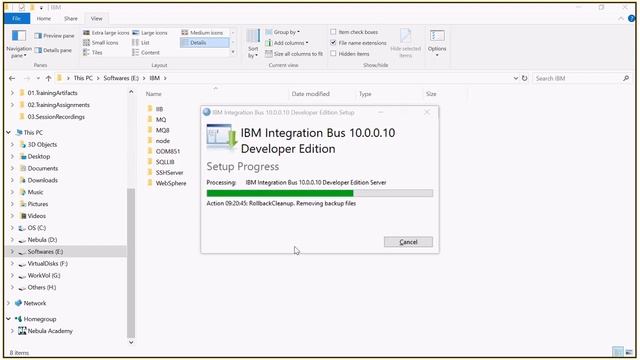Open VirtualDisks (F:) drive

(47, 264)
